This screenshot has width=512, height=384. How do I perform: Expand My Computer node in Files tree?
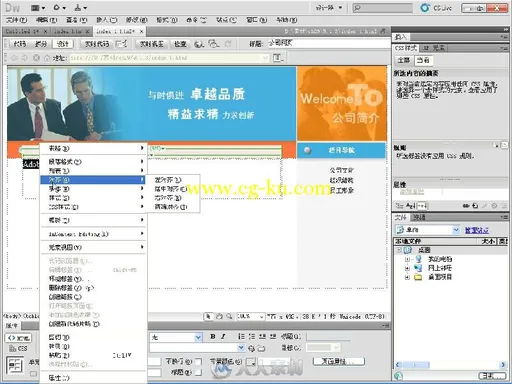pos(407,259)
